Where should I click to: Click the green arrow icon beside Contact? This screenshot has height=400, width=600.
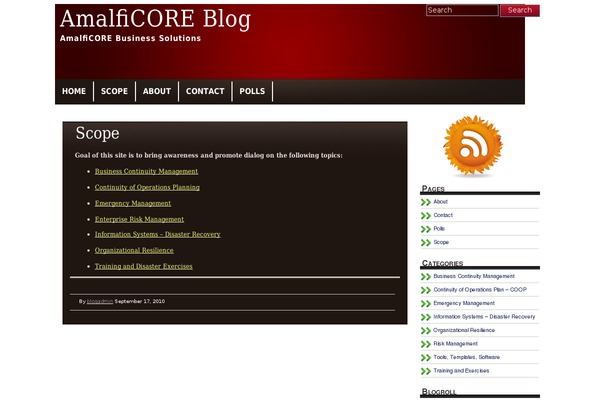coord(426,216)
